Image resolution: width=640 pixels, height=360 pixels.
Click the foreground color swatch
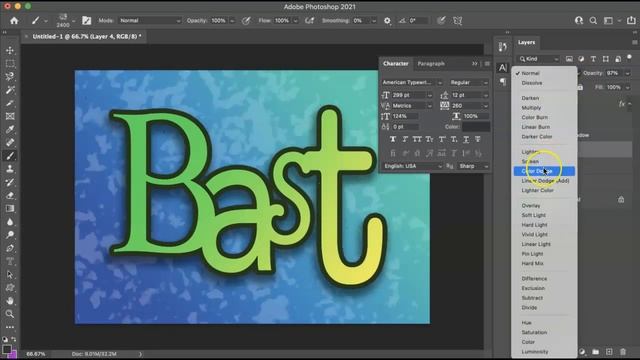(x=7, y=350)
